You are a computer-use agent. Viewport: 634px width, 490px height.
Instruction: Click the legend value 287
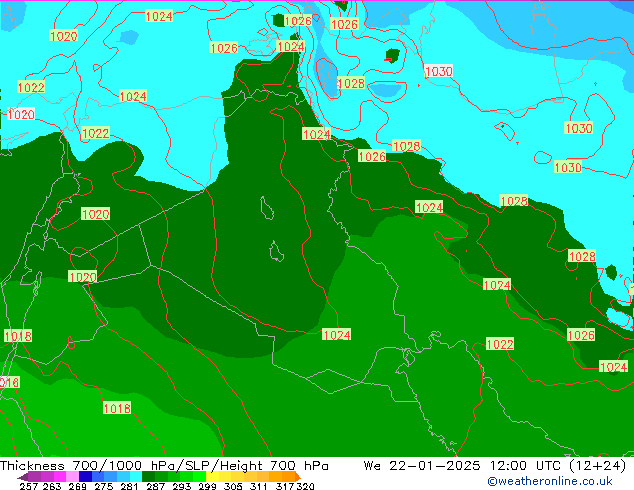tap(155, 486)
